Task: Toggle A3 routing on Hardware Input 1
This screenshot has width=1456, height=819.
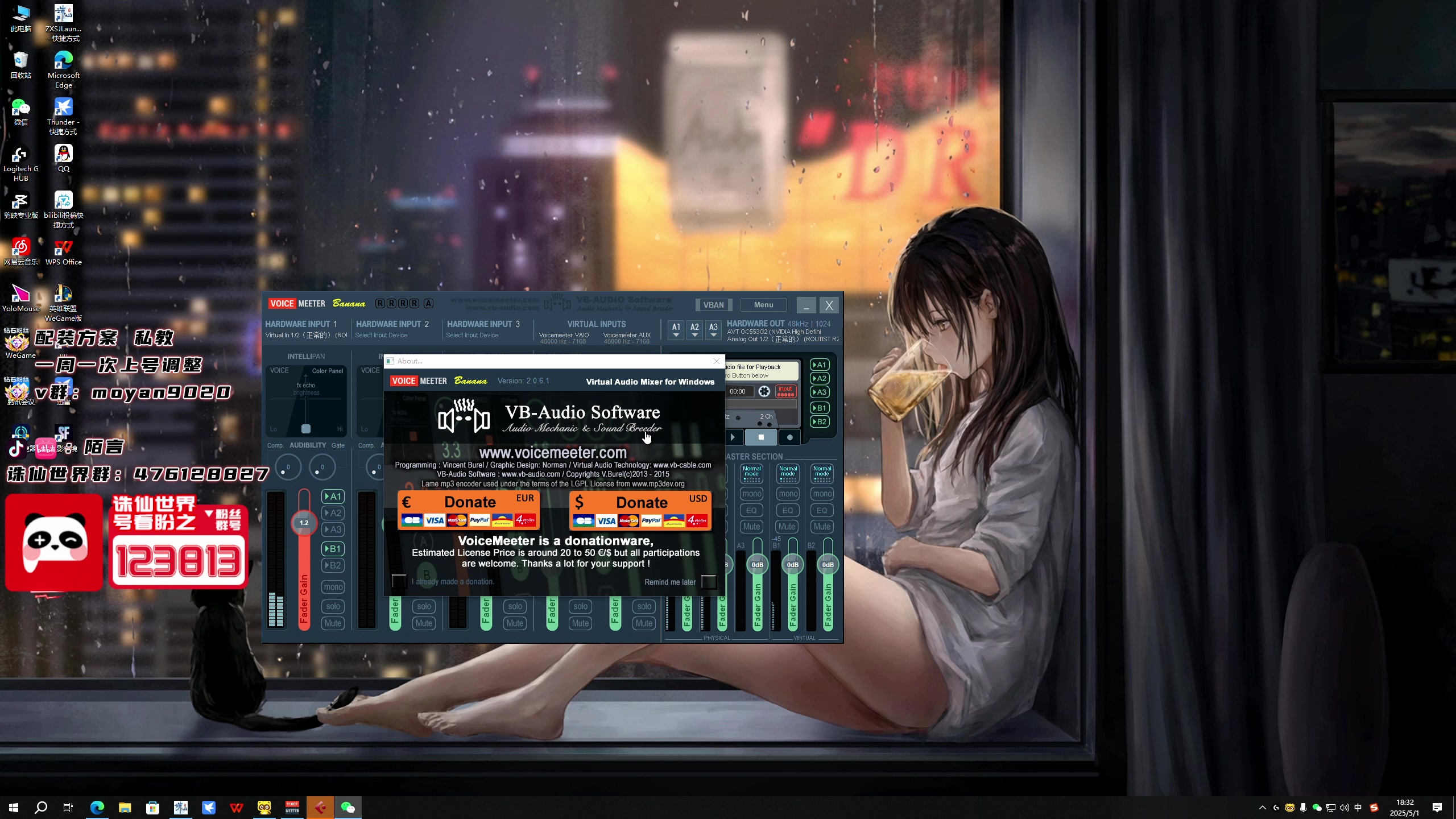Action: point(333,530)
